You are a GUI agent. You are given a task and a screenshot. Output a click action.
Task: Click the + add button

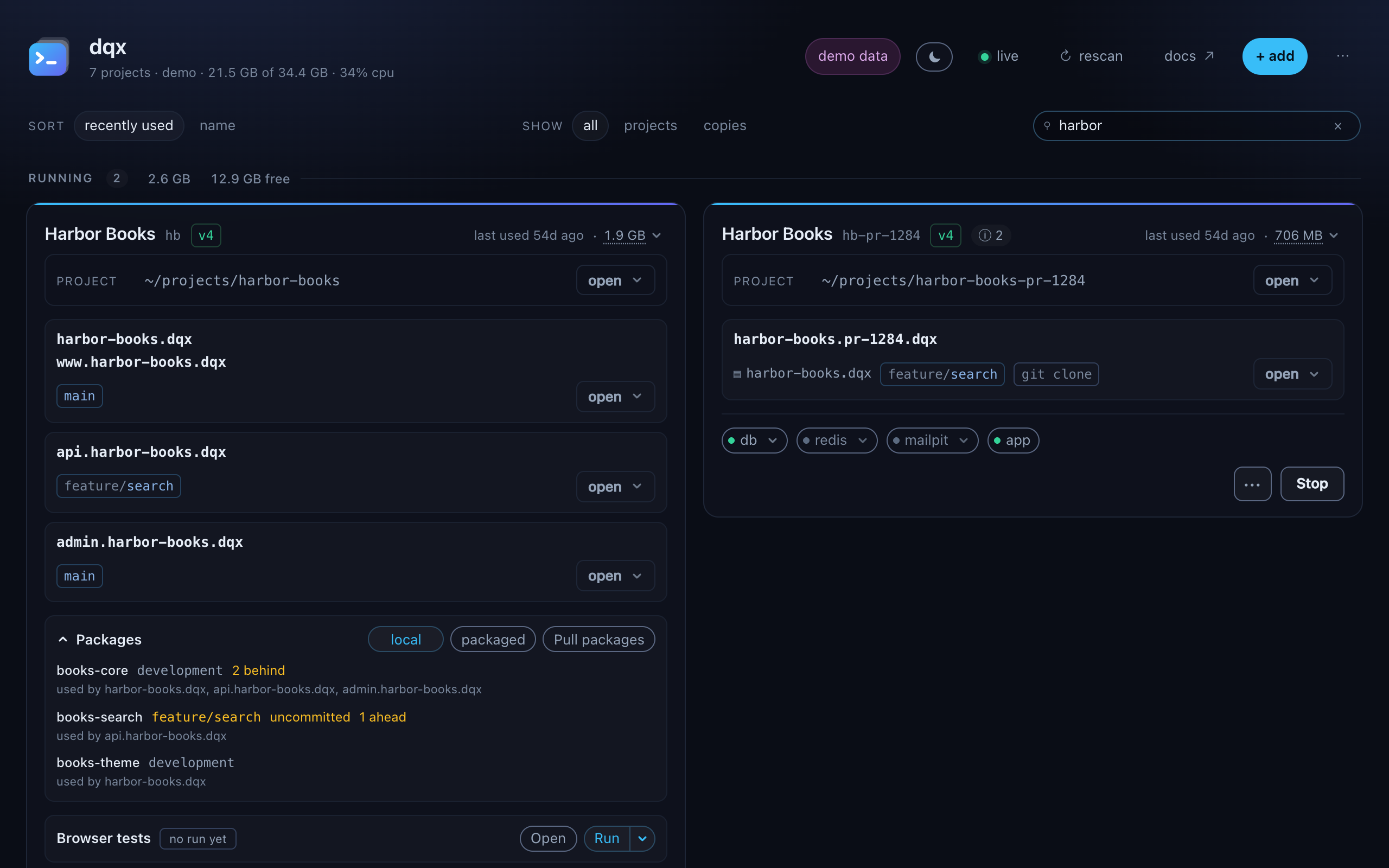coord(1275,56)
